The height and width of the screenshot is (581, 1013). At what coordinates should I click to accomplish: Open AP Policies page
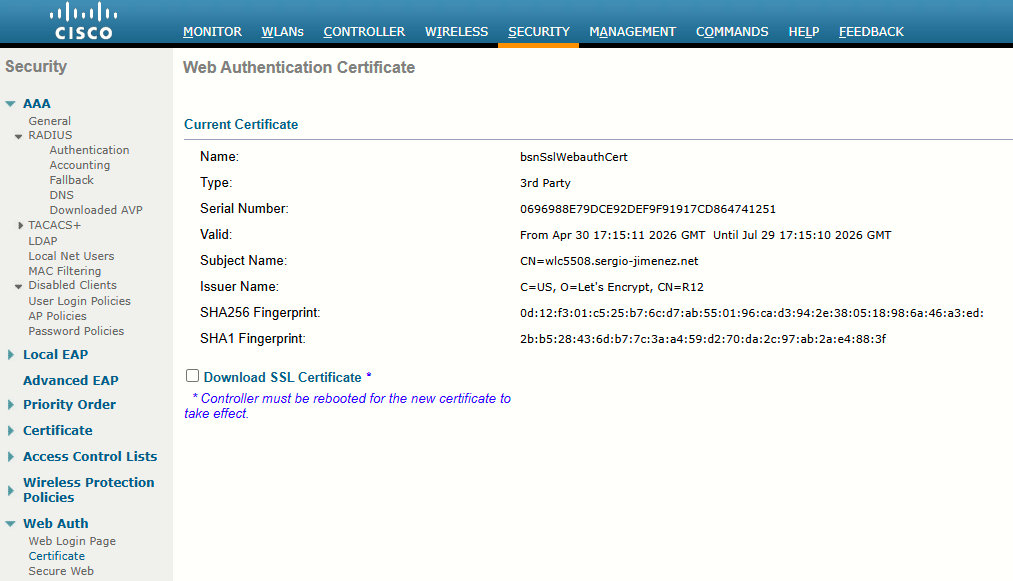point(57,316)
